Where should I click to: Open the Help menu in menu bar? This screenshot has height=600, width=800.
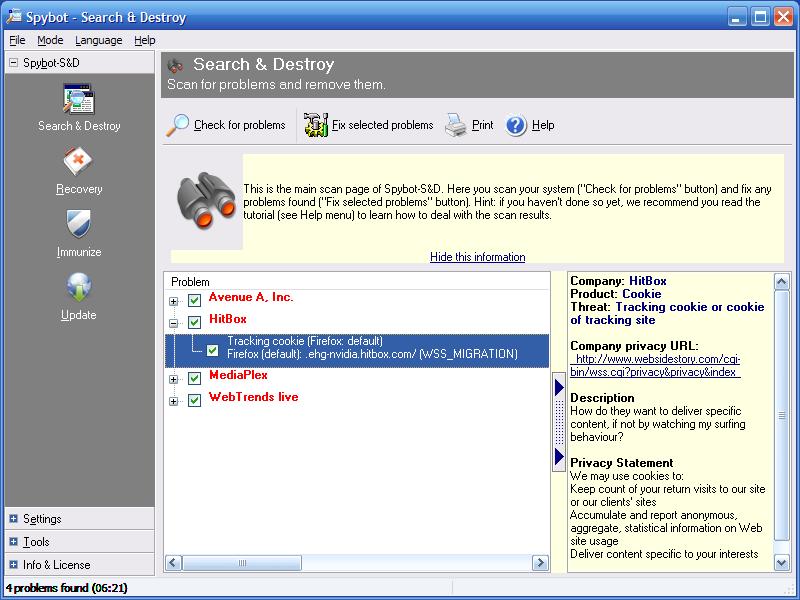click(144, 40)
